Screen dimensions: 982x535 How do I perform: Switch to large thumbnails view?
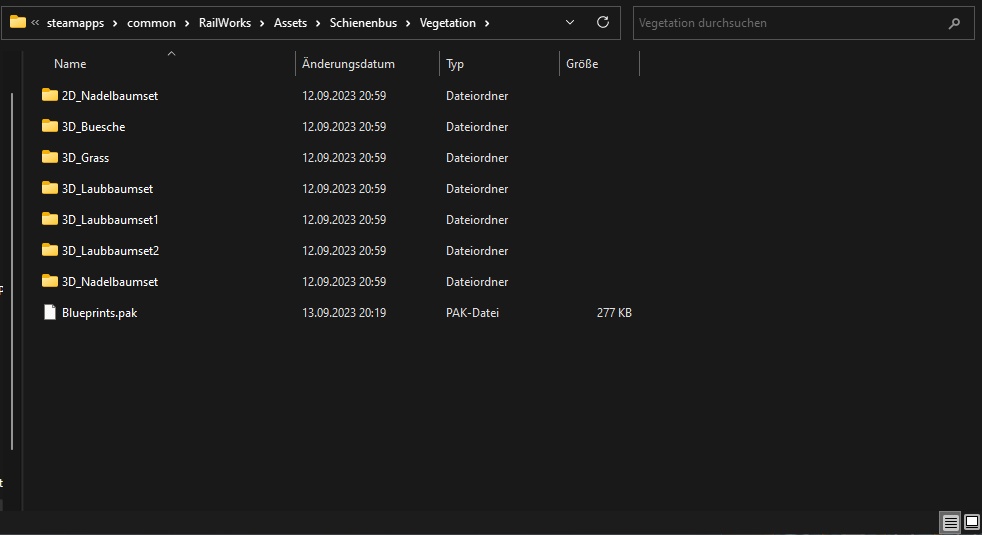coord(971,522)
